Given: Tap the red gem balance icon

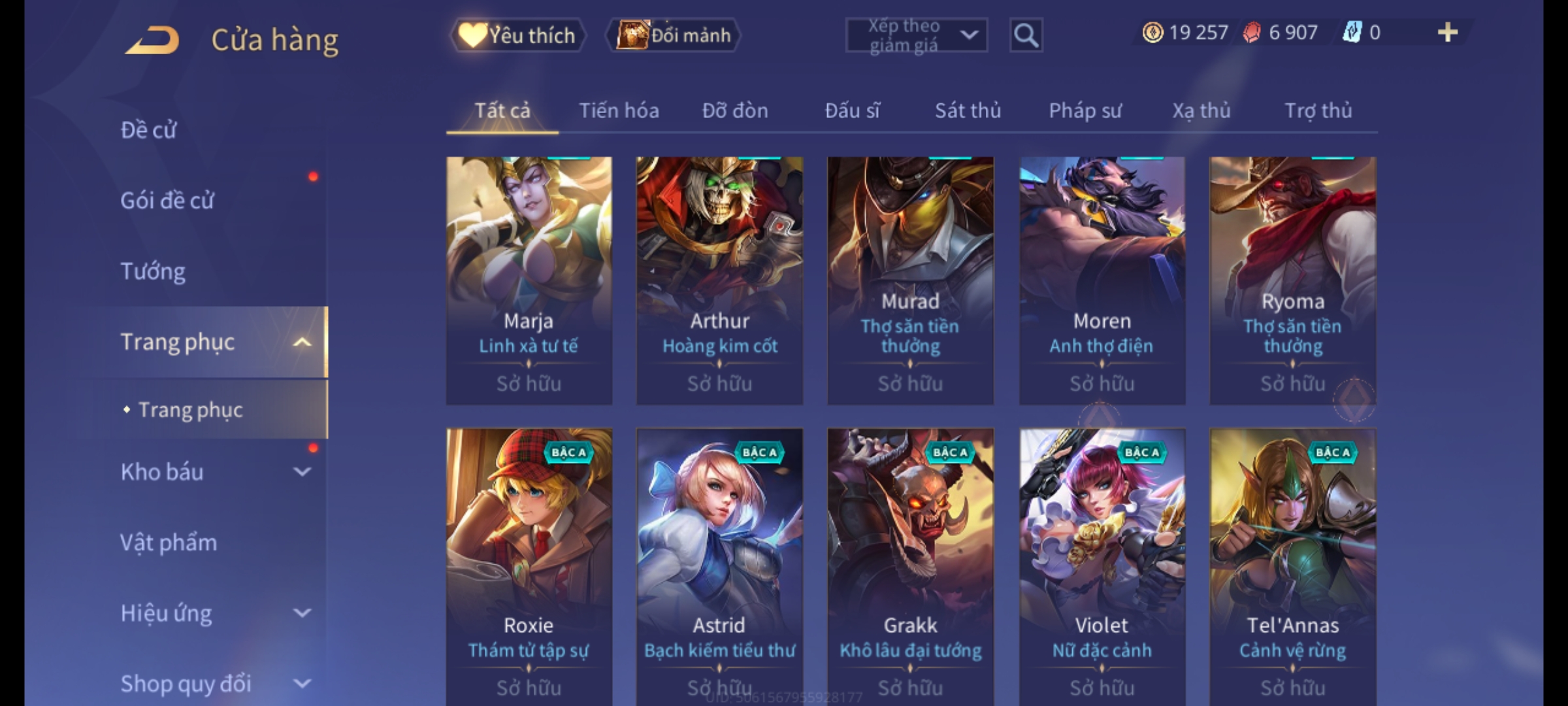Looking at the screenshot, I should coord(1251,33).
